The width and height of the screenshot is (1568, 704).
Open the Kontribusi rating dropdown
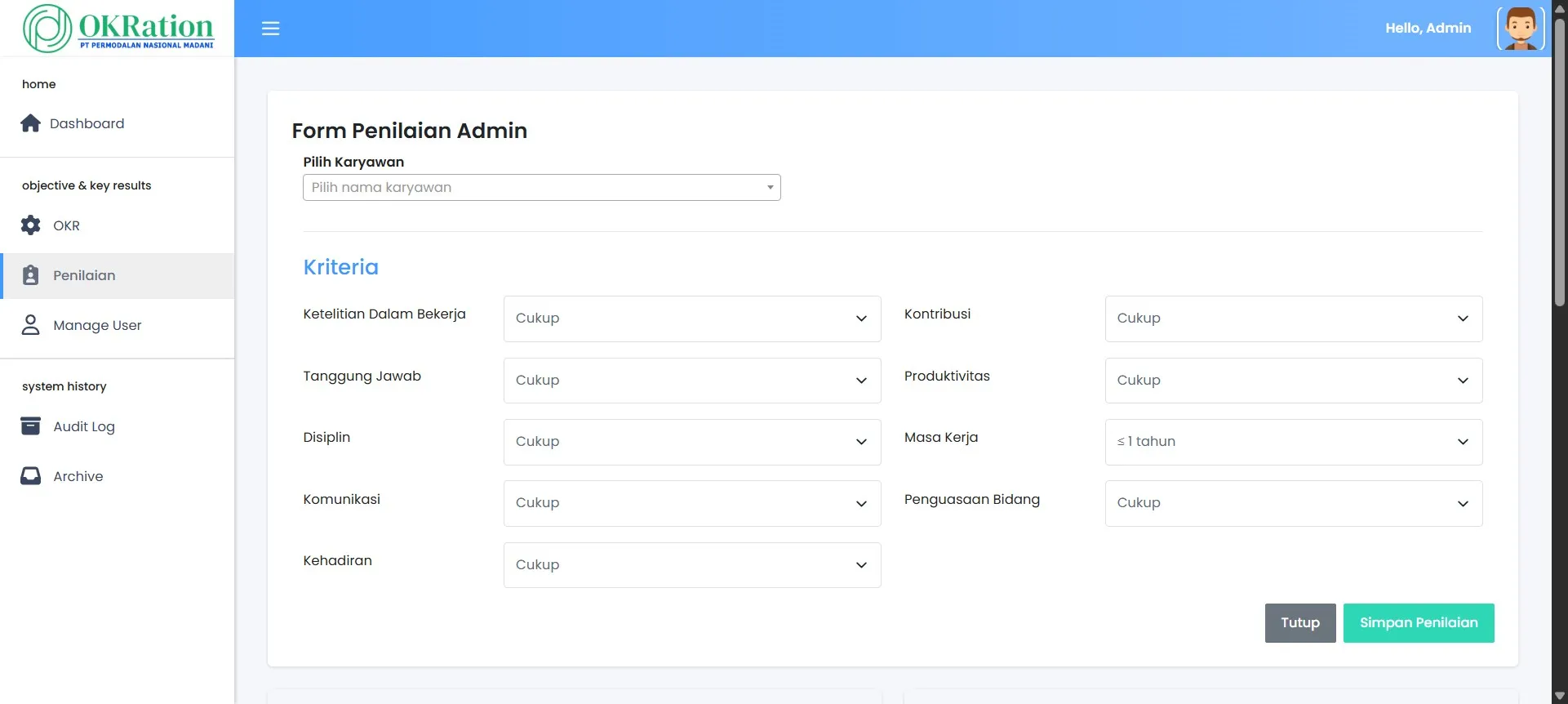(1294, 319)
